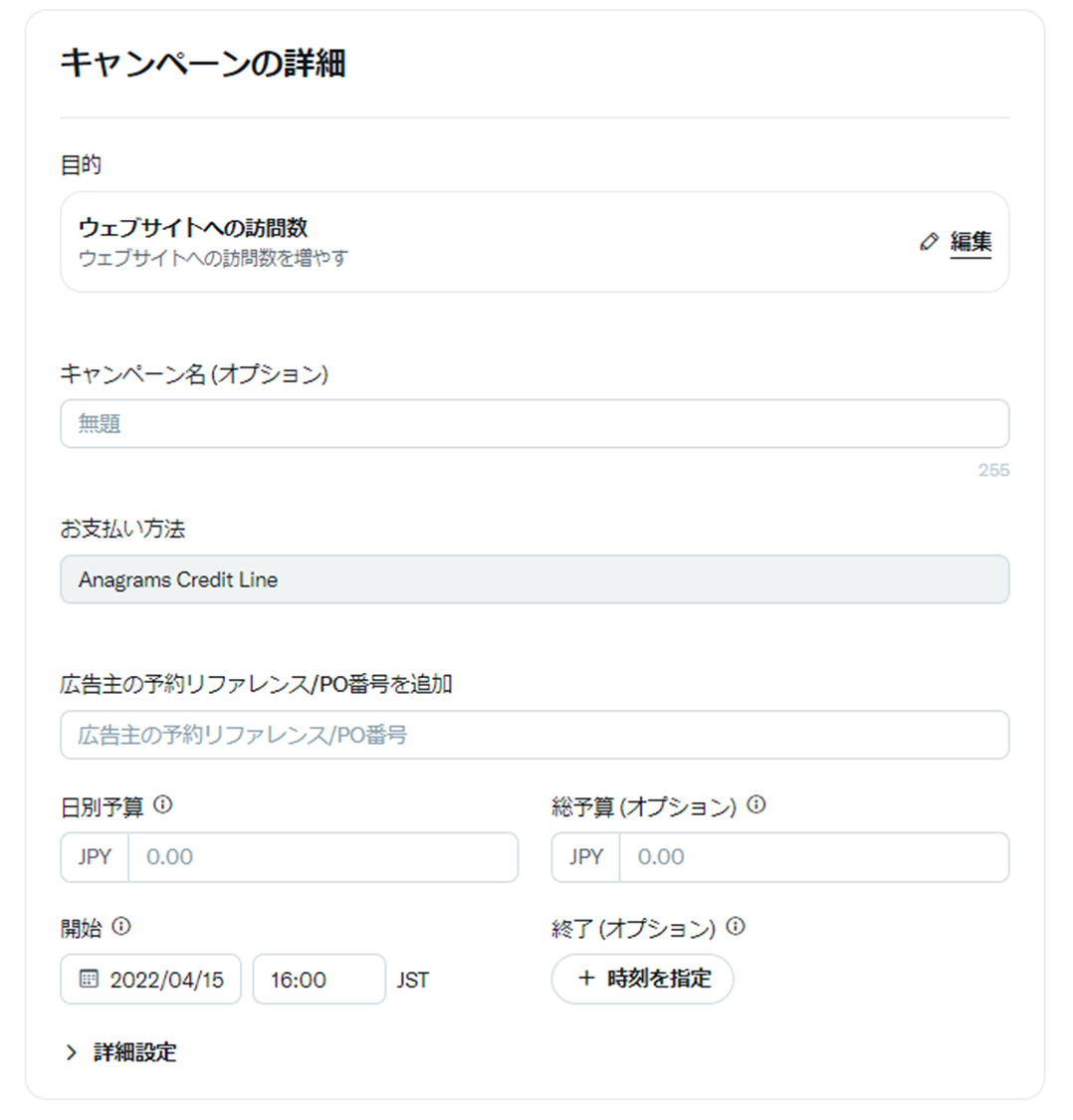Screen dimensions: 1073x1120
Task: Click info icon next to 総予算 (オプション)
Action: pyautogui.click(x=756, y=804)
